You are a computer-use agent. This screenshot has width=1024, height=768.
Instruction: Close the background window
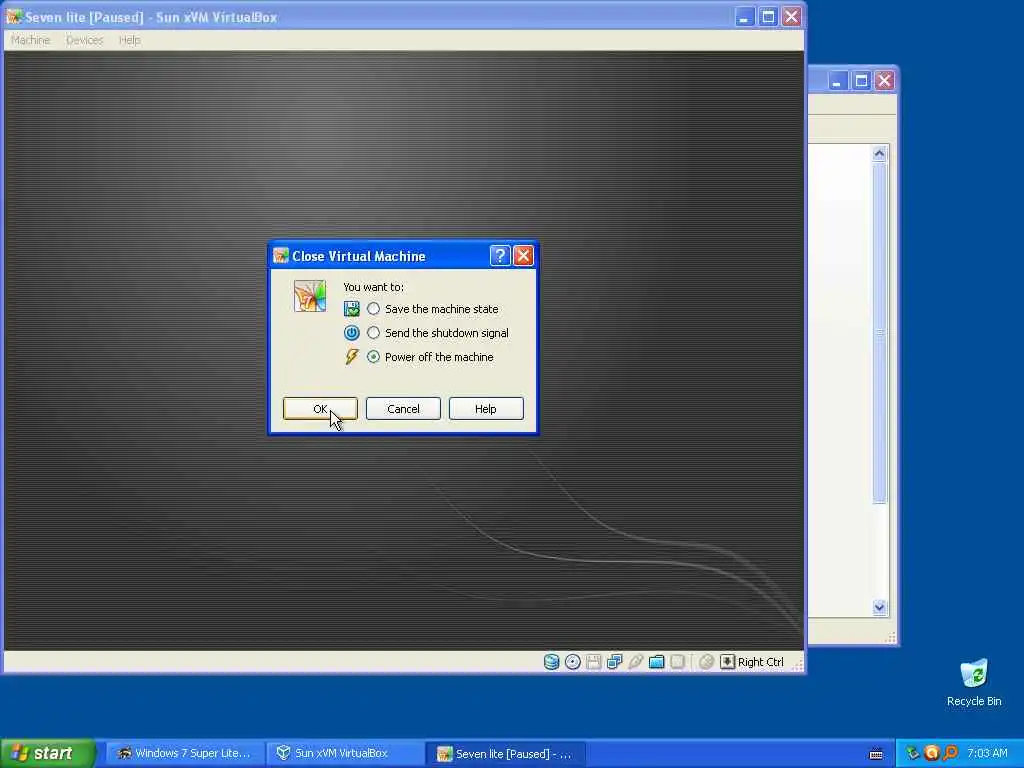pyautogui.click(x=884, y=81)
